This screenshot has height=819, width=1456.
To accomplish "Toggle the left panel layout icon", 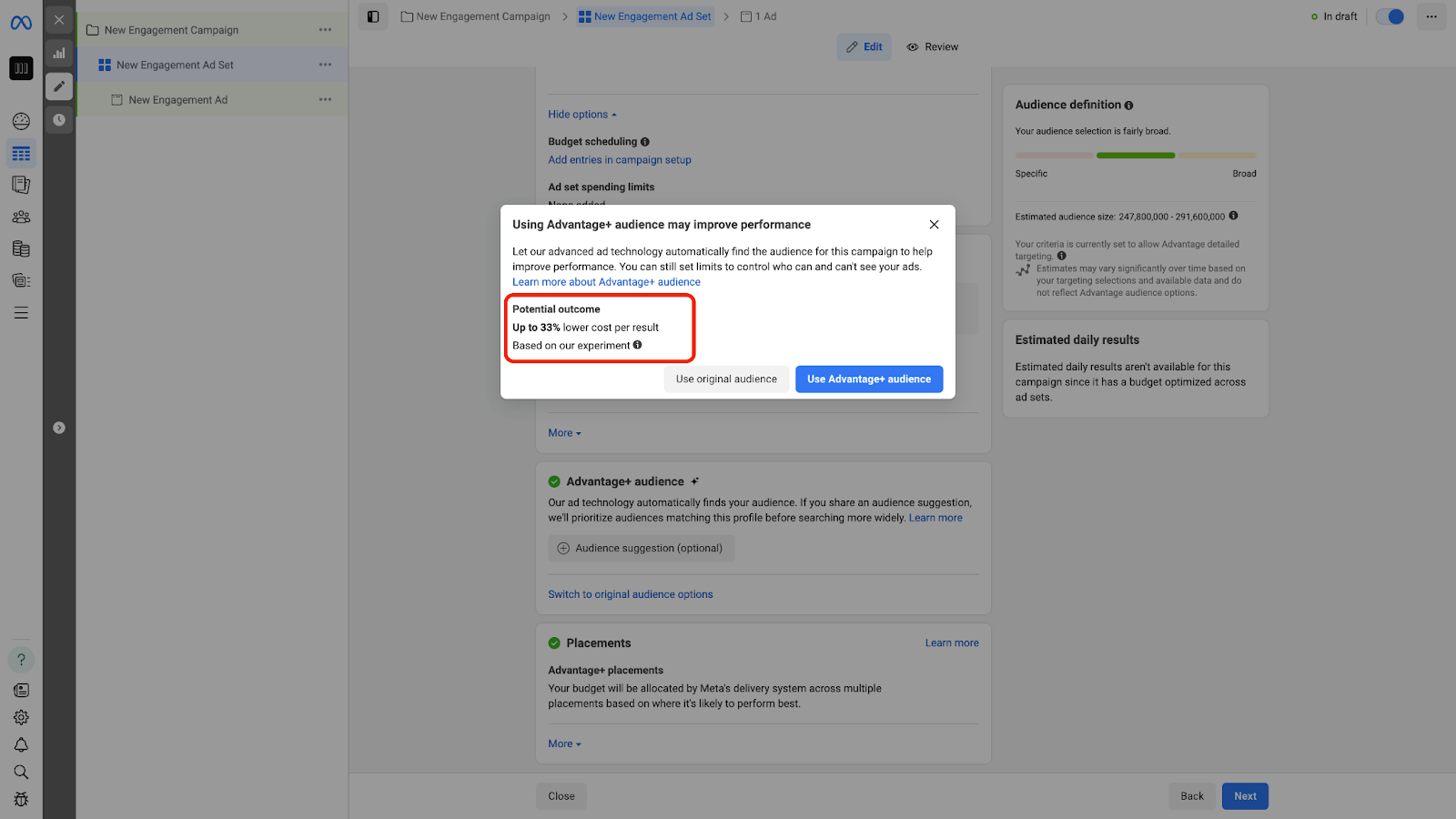I will (x=373, y=16).
